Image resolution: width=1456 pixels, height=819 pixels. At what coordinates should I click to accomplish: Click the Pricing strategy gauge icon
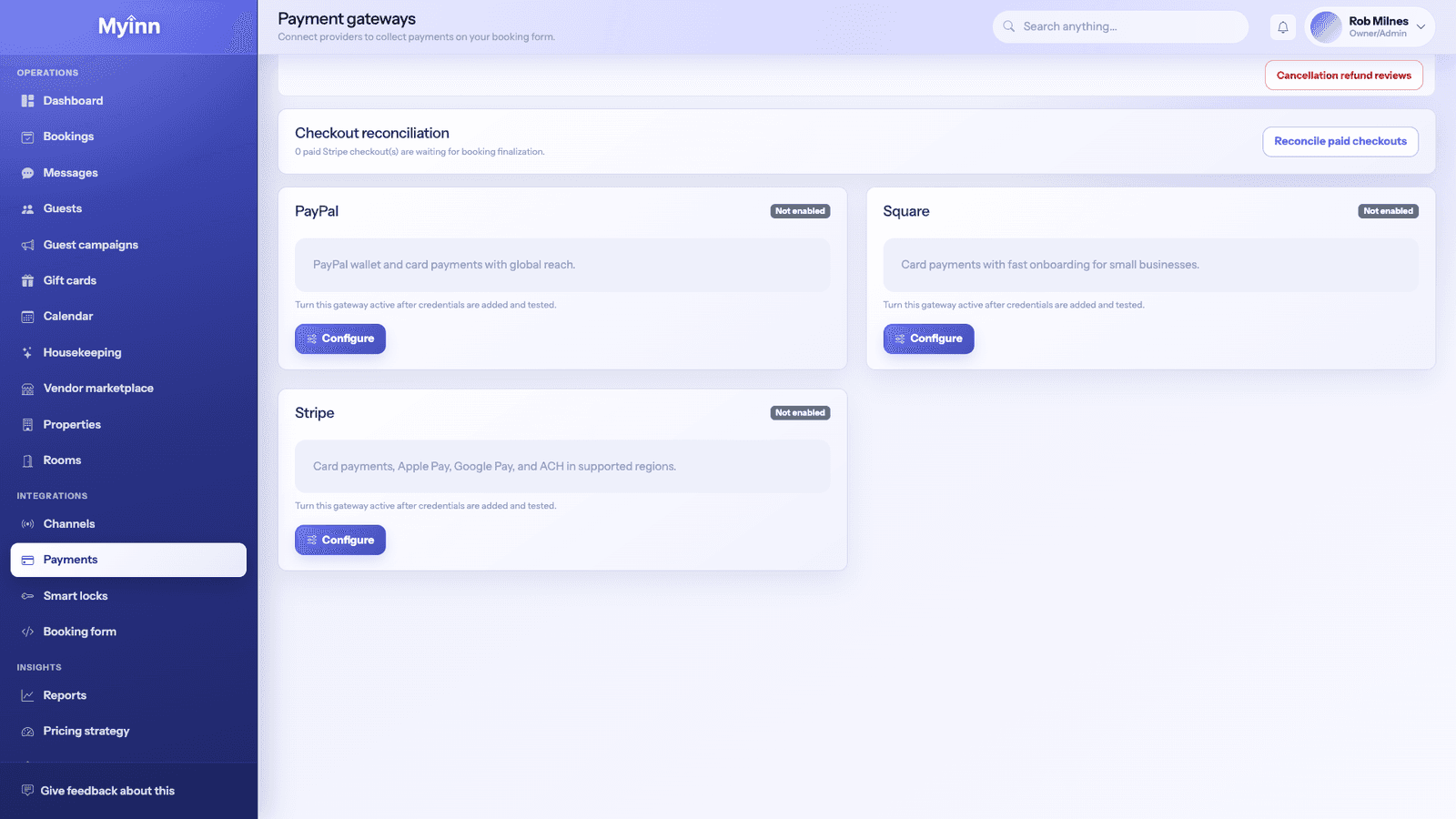tap(27, 731)
